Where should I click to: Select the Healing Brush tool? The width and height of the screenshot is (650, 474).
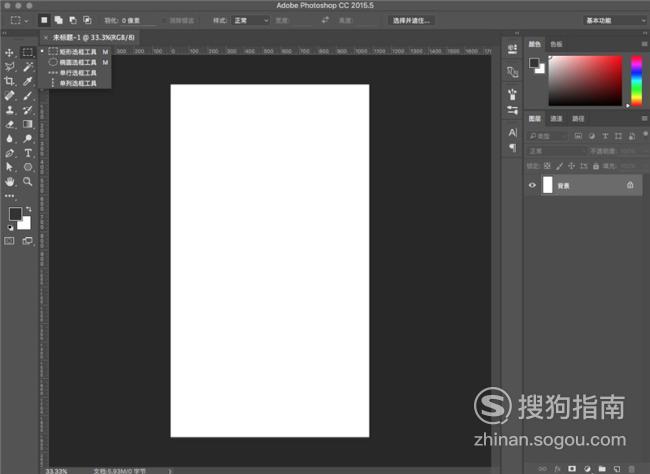(9, 95)
